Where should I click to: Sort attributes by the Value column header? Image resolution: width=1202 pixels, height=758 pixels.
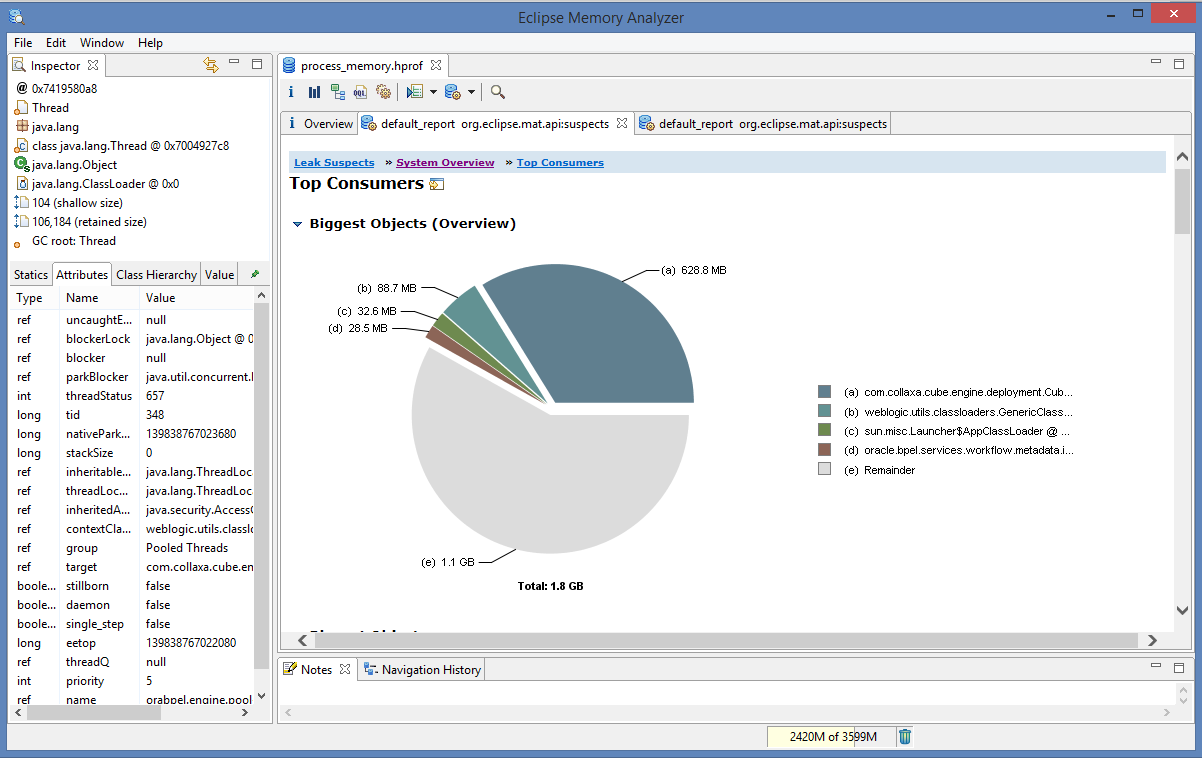(x=198, y=298)
